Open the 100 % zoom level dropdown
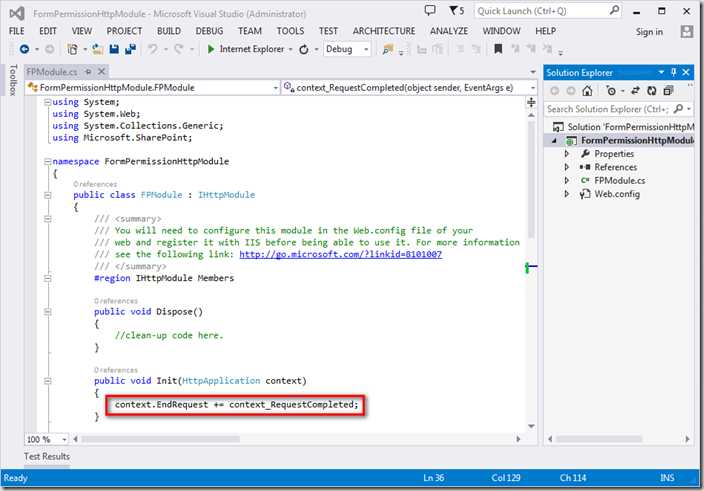The width and height of the screenshot is (704, 491). click(64, 439)
